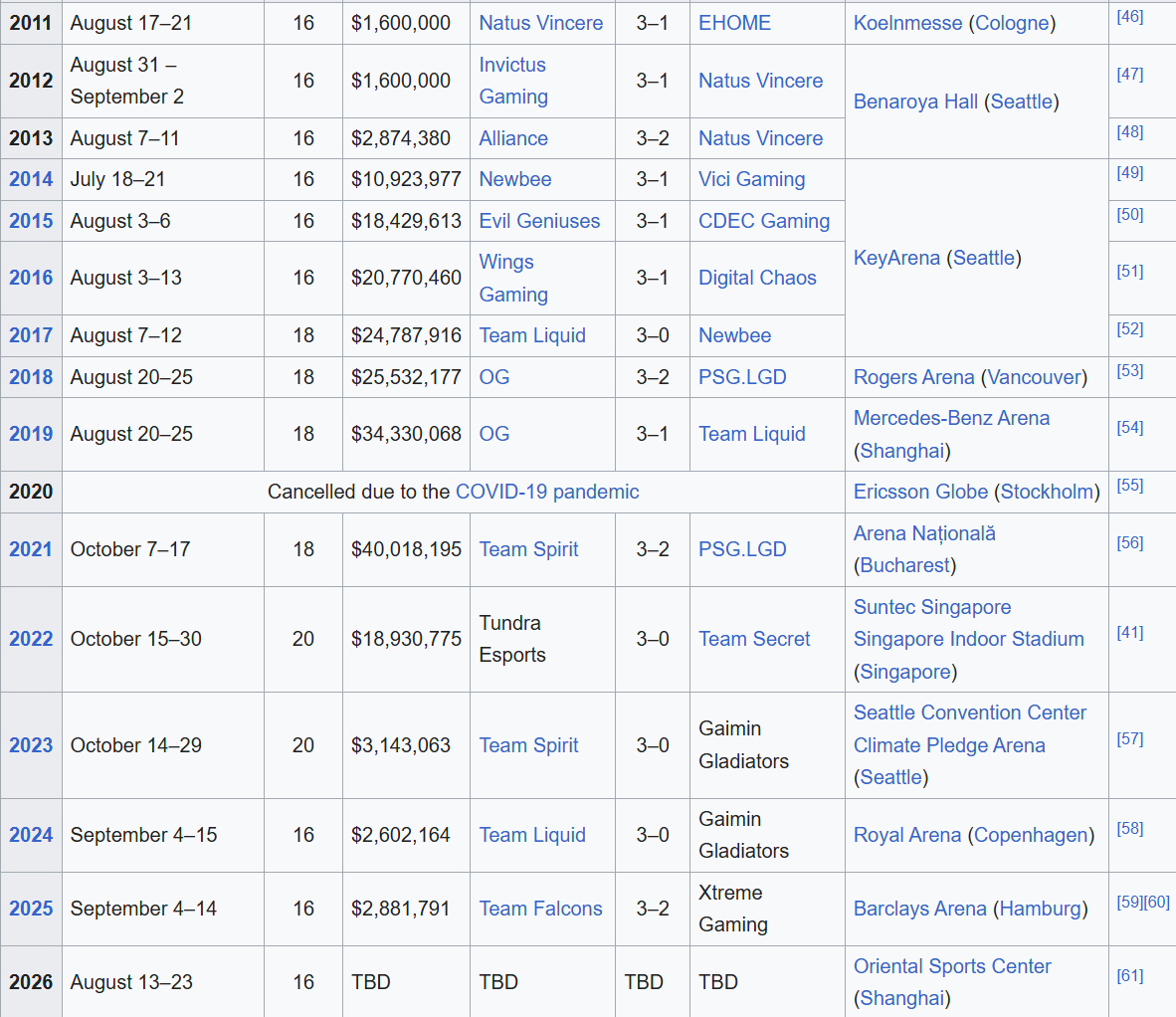
Task: Open the Wings Gaming link
Action: click(513, 278)
